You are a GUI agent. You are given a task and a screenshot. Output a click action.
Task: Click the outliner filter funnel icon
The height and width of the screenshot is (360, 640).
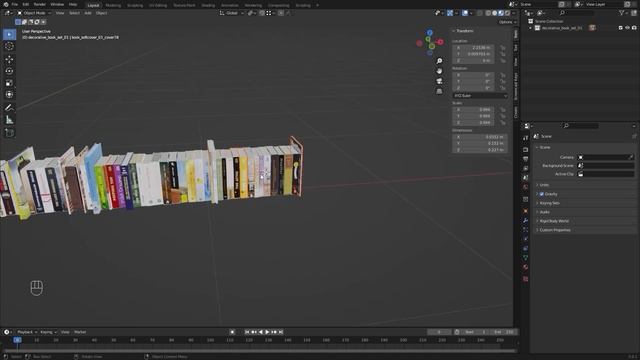tap(622, 13)
